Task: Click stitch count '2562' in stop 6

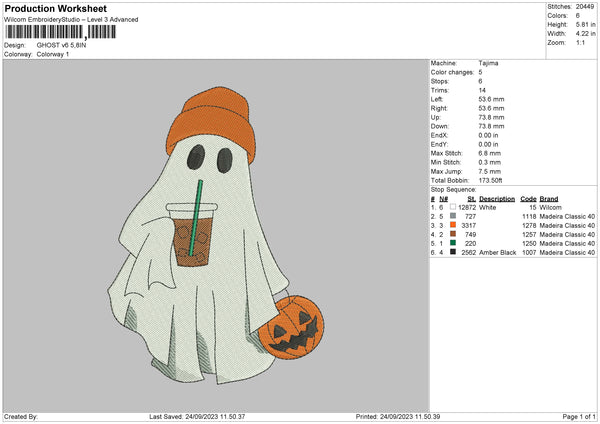Action: (469, 253)
